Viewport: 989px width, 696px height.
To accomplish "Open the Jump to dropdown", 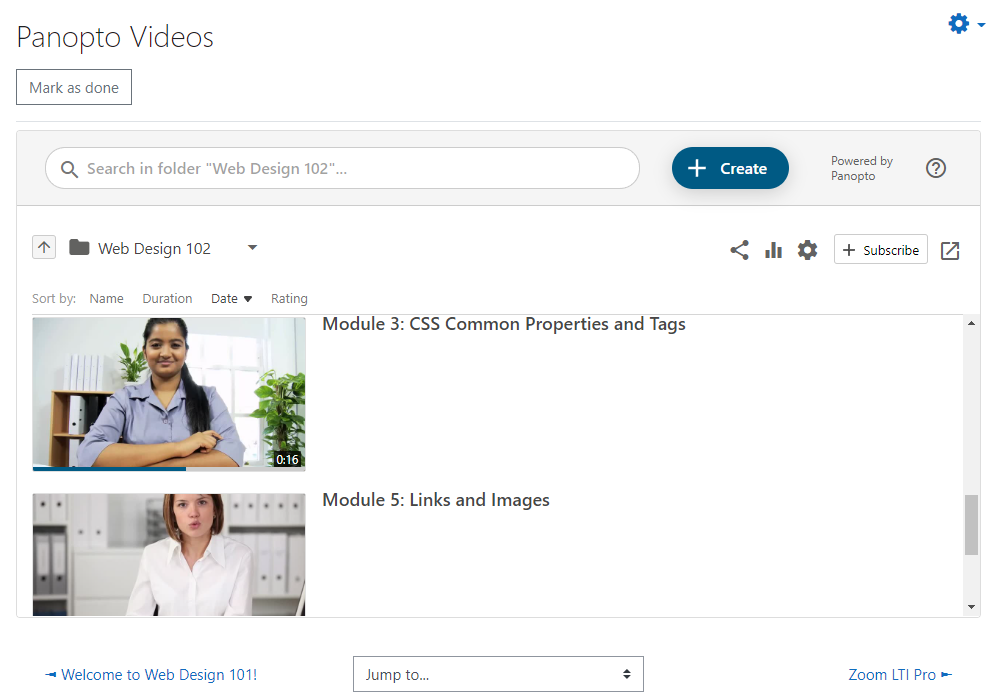I will tap(498, 674).
